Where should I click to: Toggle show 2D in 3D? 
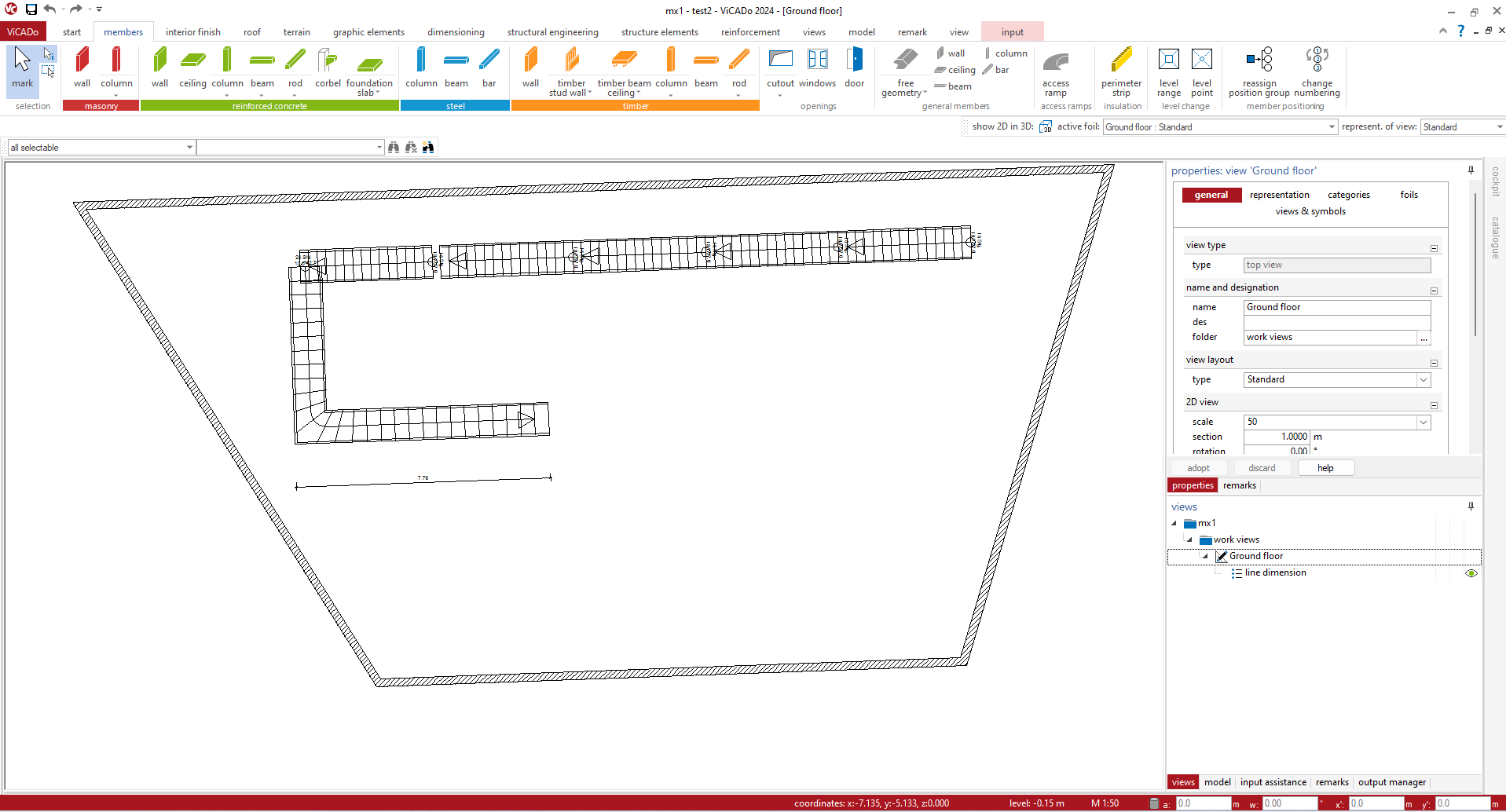click(x=1046, y=126)
